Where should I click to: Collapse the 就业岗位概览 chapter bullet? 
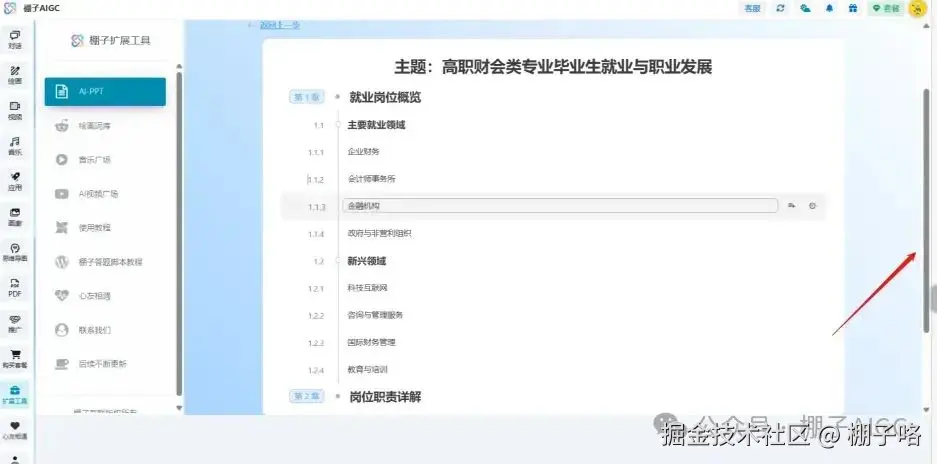[338, 97]
